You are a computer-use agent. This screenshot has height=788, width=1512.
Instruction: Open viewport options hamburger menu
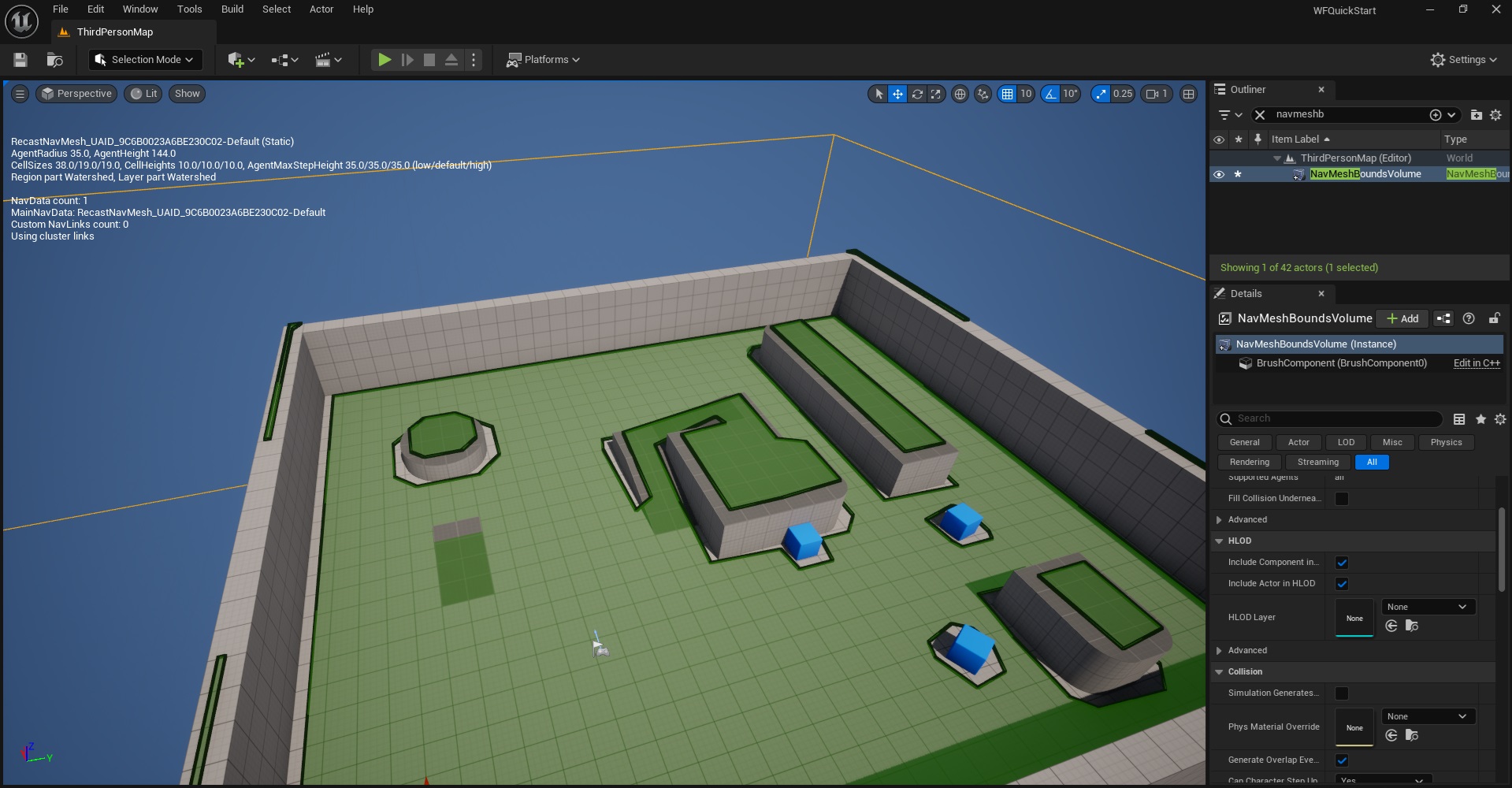20,94
